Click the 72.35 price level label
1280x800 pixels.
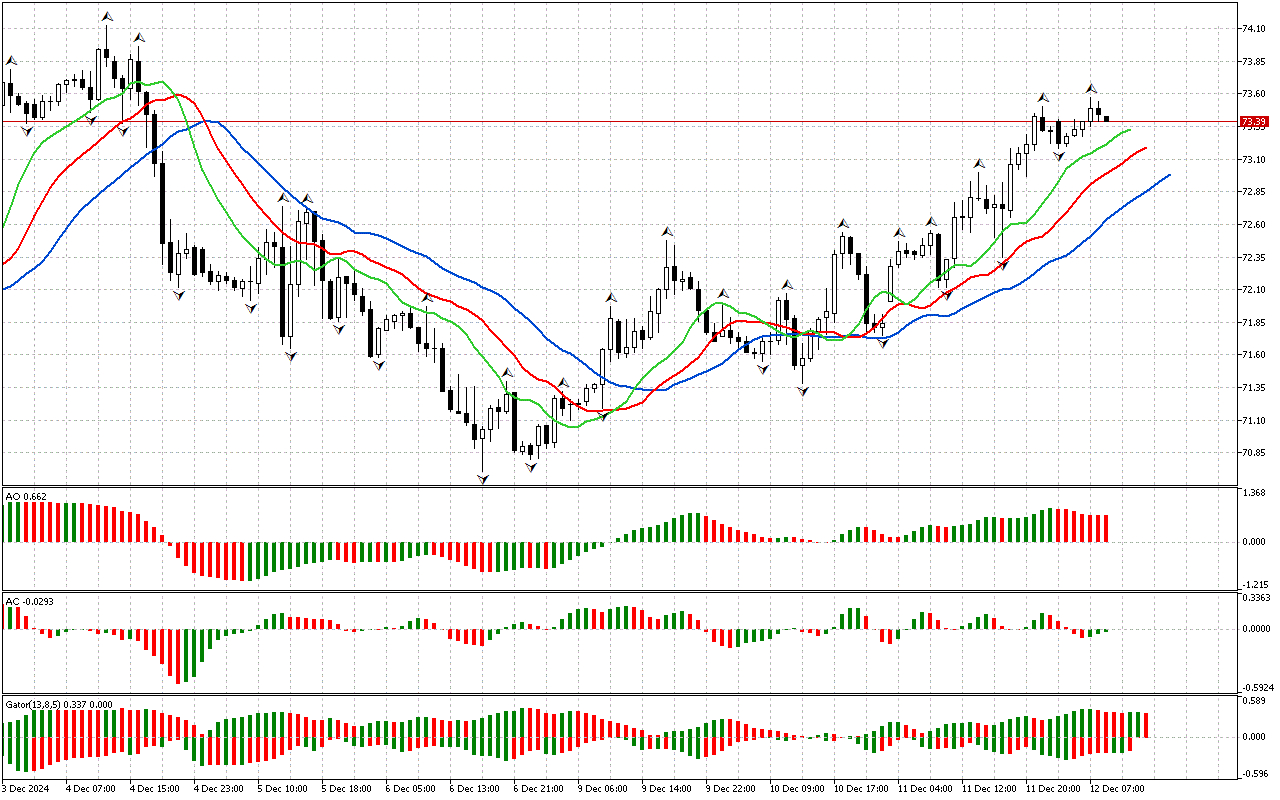tap(1253, 258)
